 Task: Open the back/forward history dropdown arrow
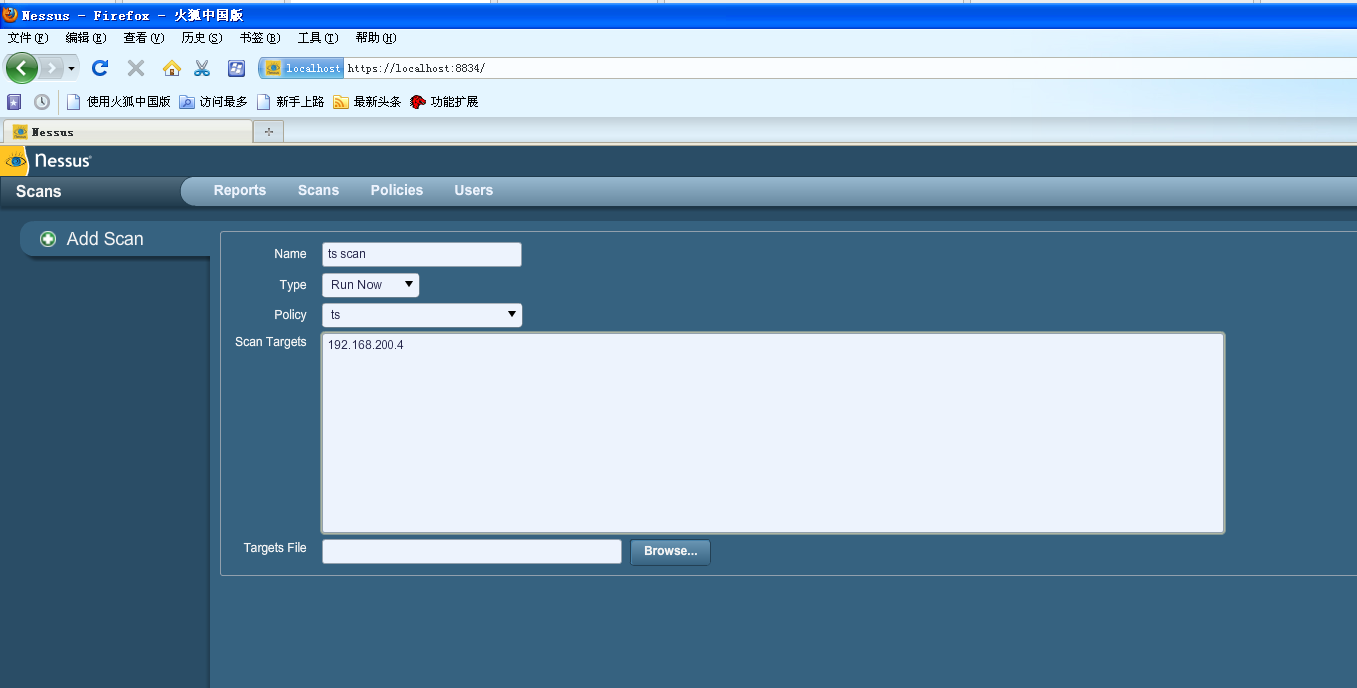coord(72,68)
